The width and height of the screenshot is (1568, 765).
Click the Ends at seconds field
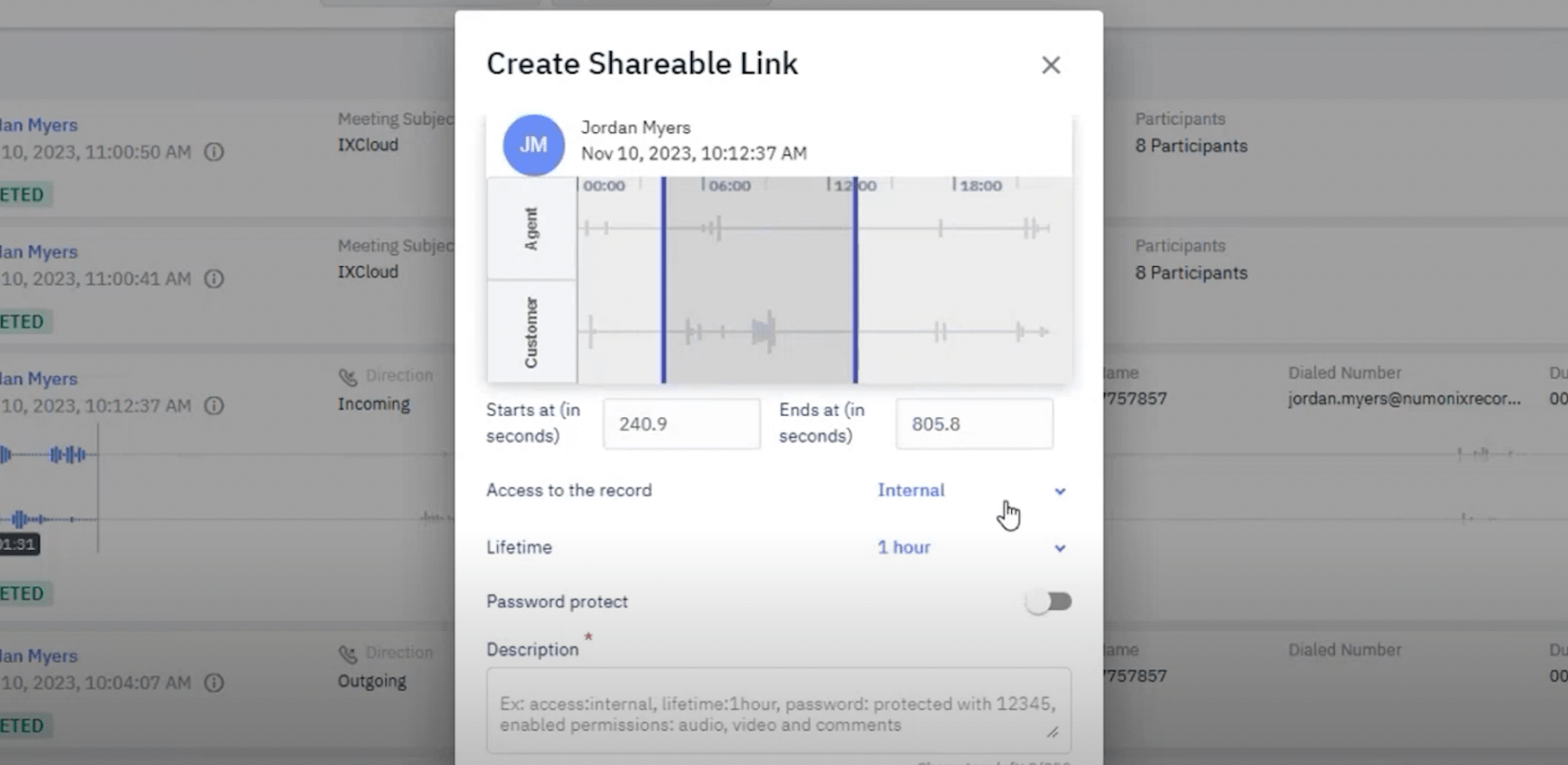coord(973,424)
